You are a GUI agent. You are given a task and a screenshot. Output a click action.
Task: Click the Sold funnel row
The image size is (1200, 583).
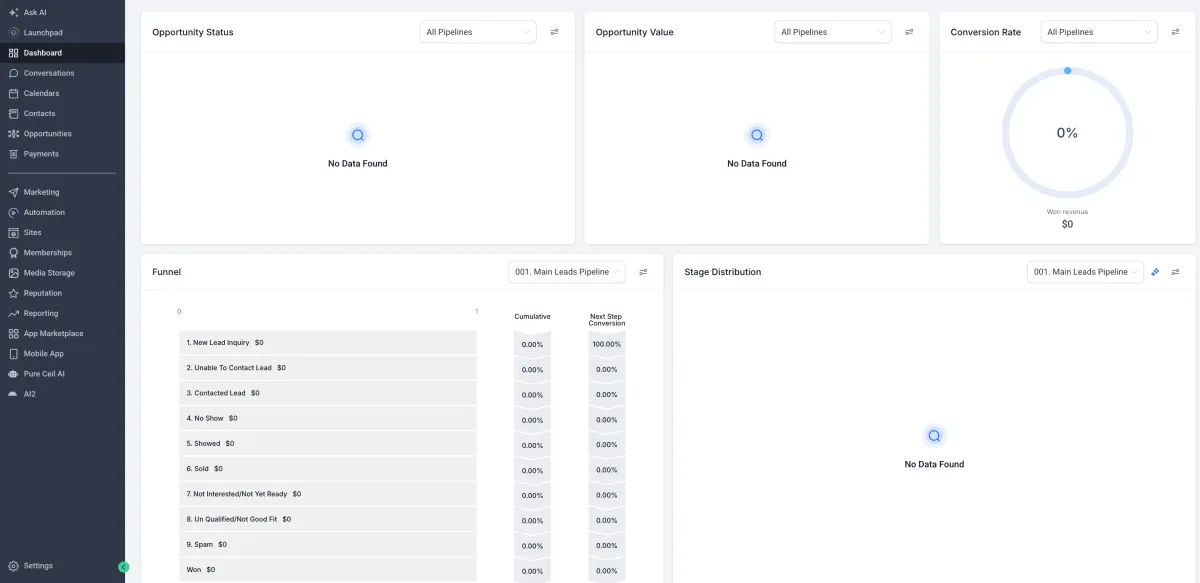328,469
